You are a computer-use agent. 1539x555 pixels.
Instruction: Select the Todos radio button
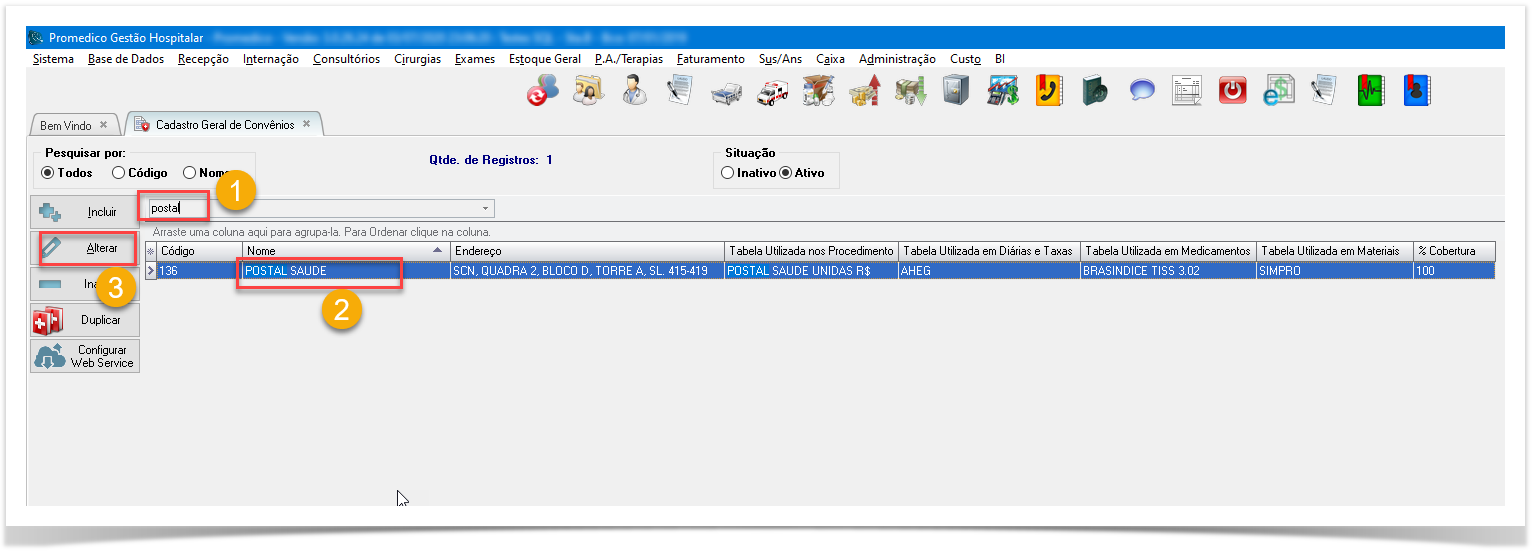click(x=47, y=173)
